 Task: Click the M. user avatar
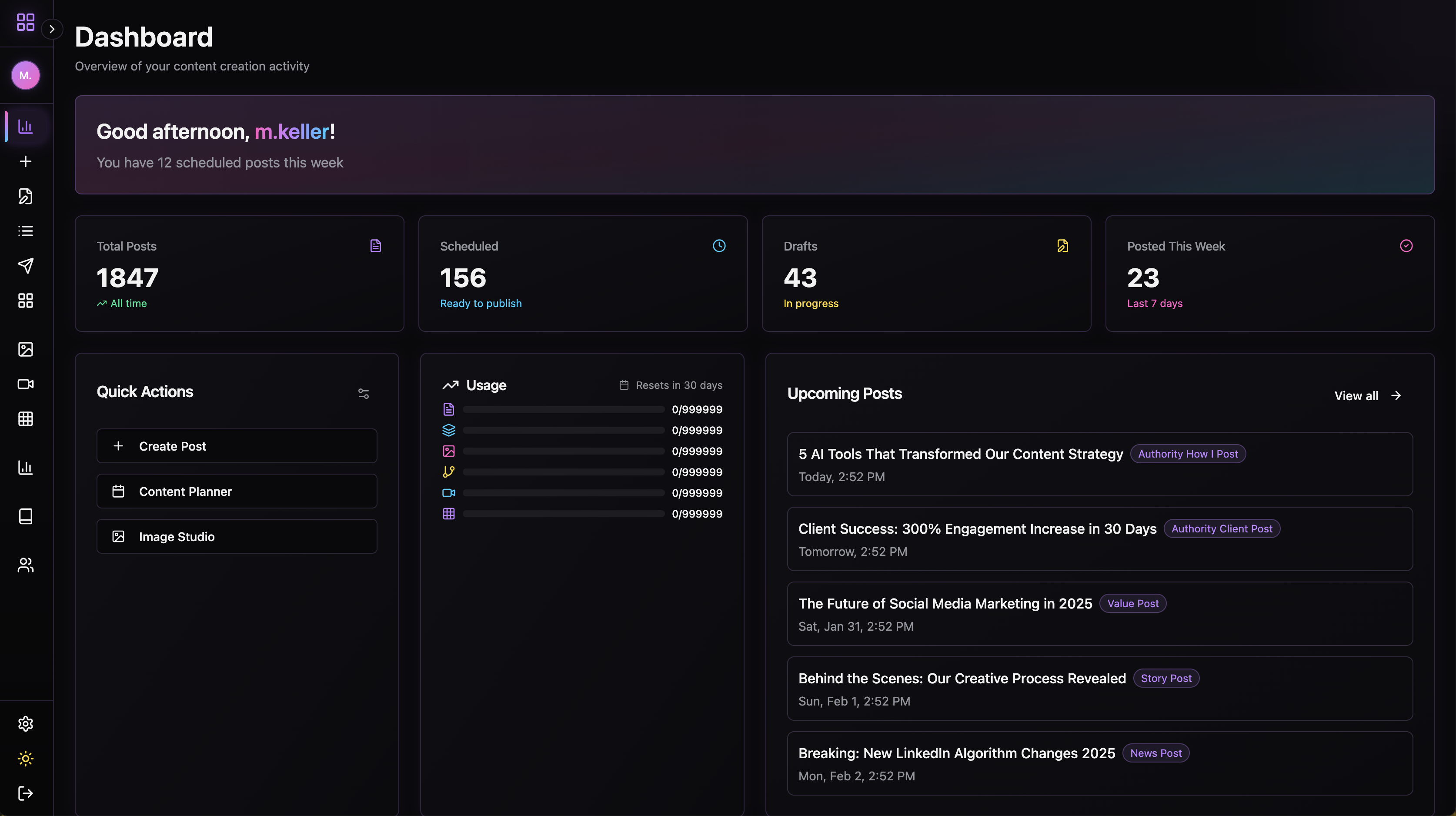(x=25, y=75)
